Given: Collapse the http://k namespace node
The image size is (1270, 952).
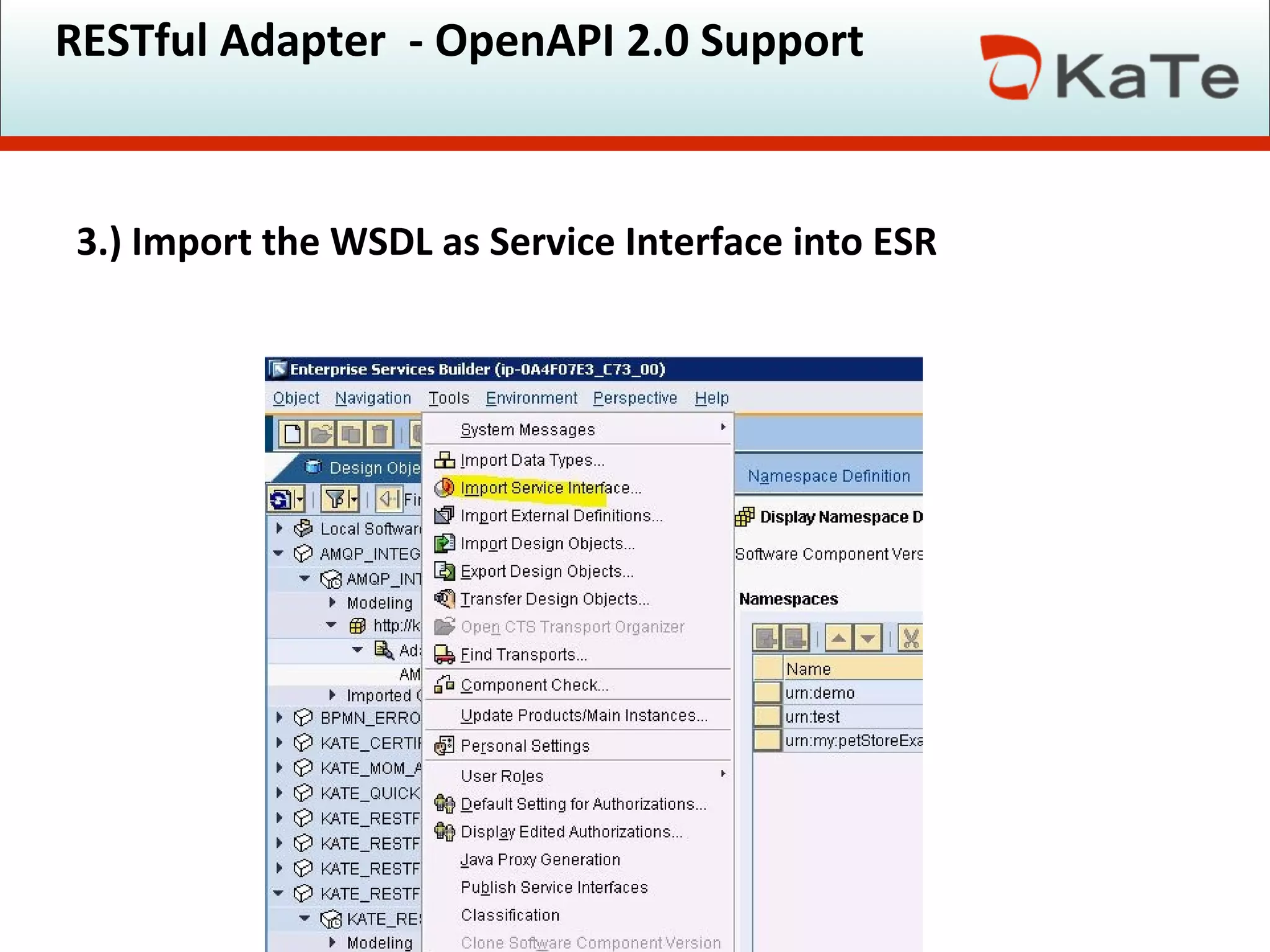Looking at the screenshot, I should coord(331,625).
